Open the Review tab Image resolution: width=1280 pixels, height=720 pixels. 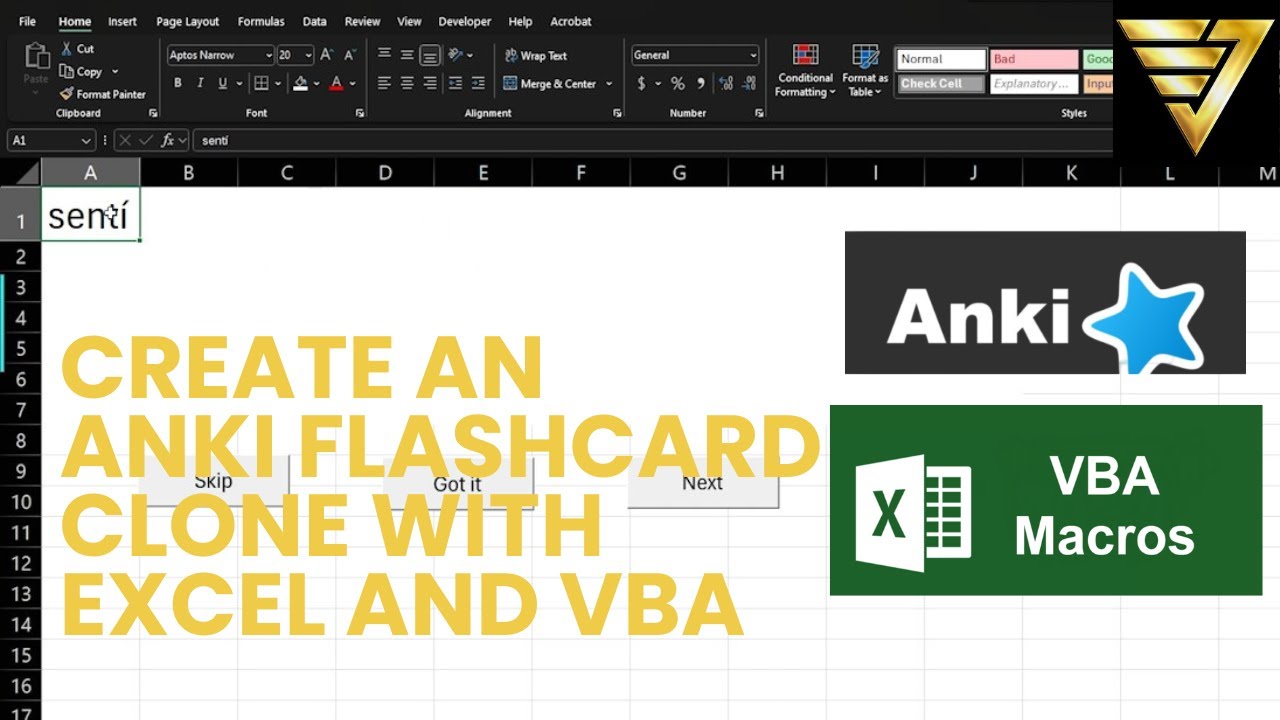coord(362,21)
